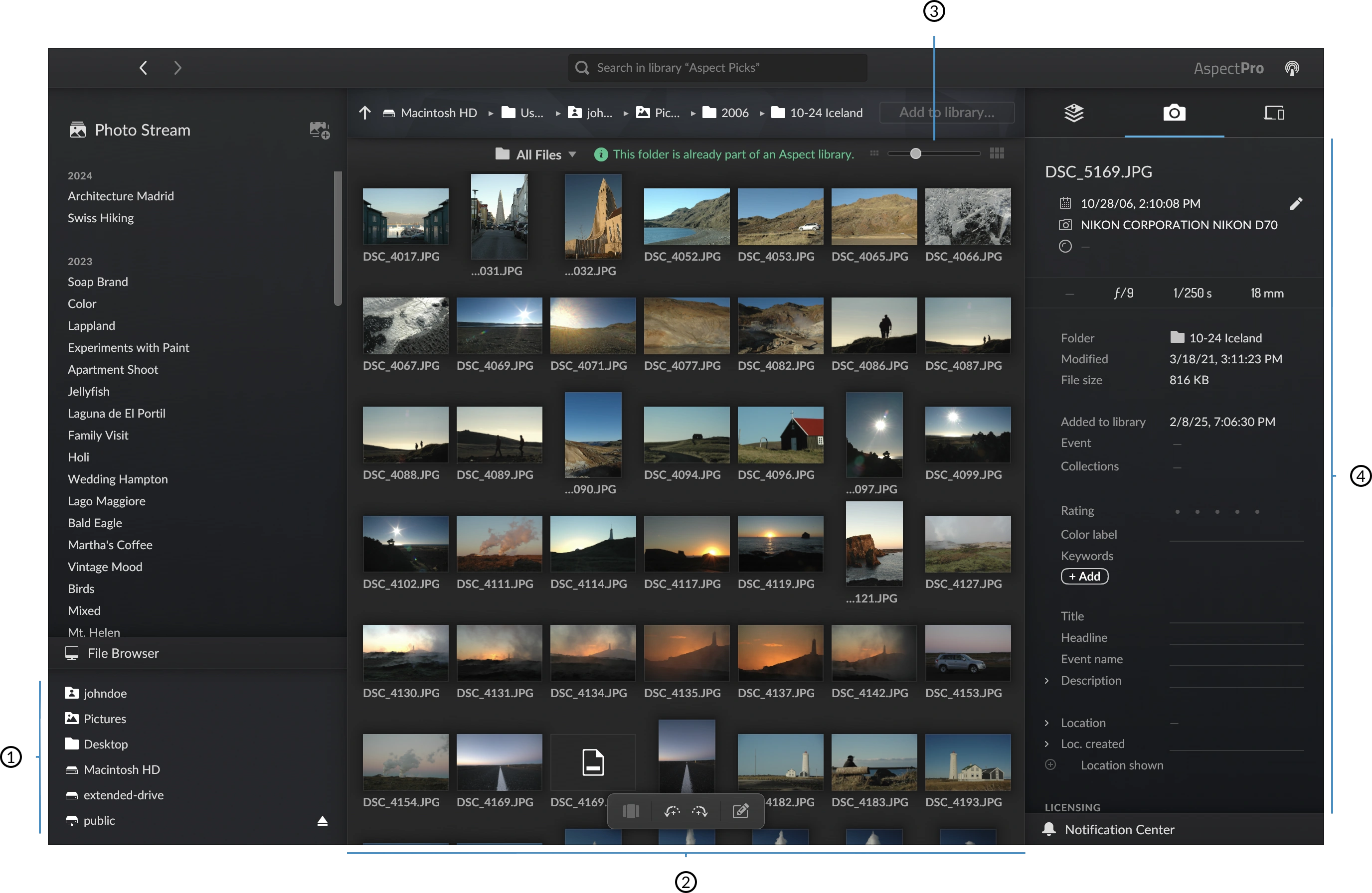
Task: Open the 10-24 Iceland breadcrumb folder
Action: click(817, 112)
